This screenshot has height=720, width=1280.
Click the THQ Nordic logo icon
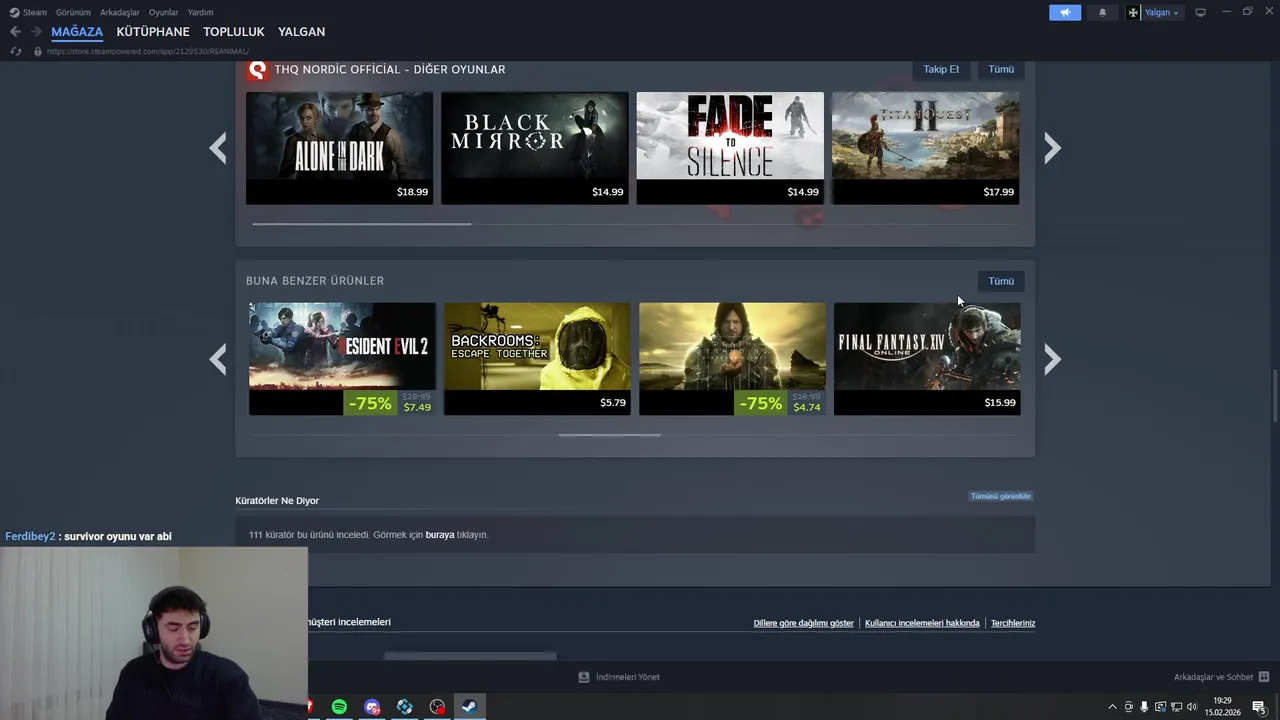[257, 69]
